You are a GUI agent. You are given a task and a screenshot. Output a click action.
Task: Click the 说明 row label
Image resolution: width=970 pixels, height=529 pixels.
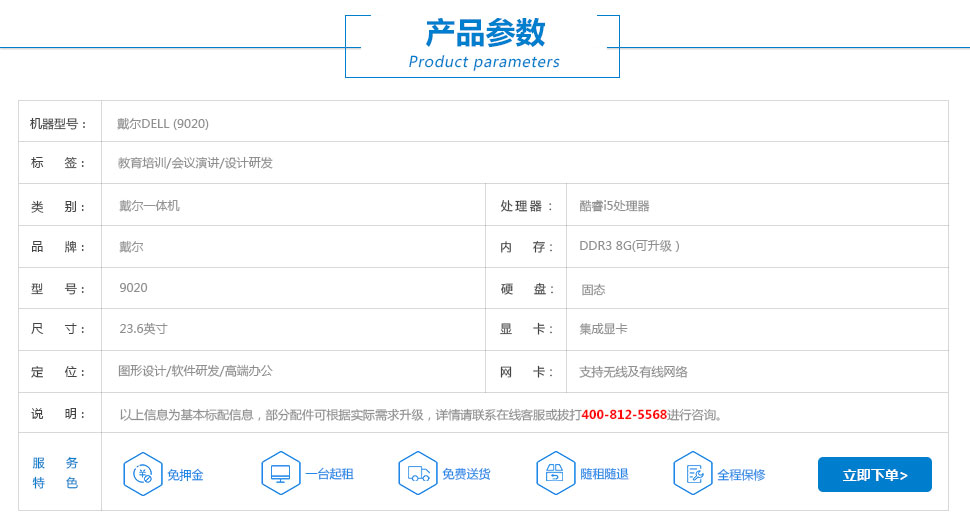coord(58,414)
